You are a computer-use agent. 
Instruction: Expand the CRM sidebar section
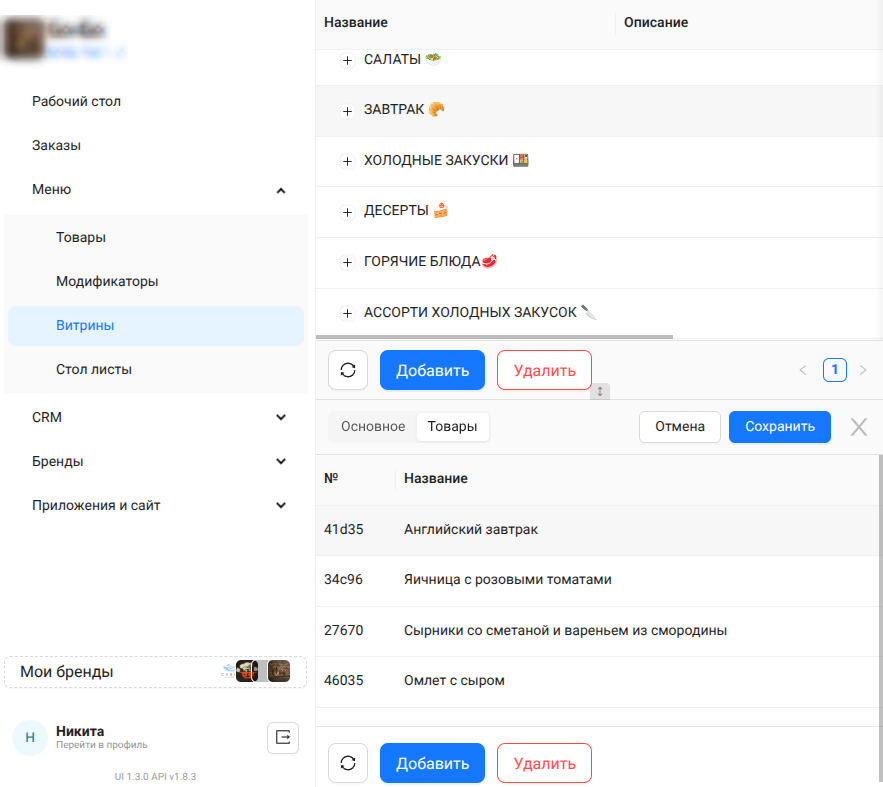tap(281, 418)
